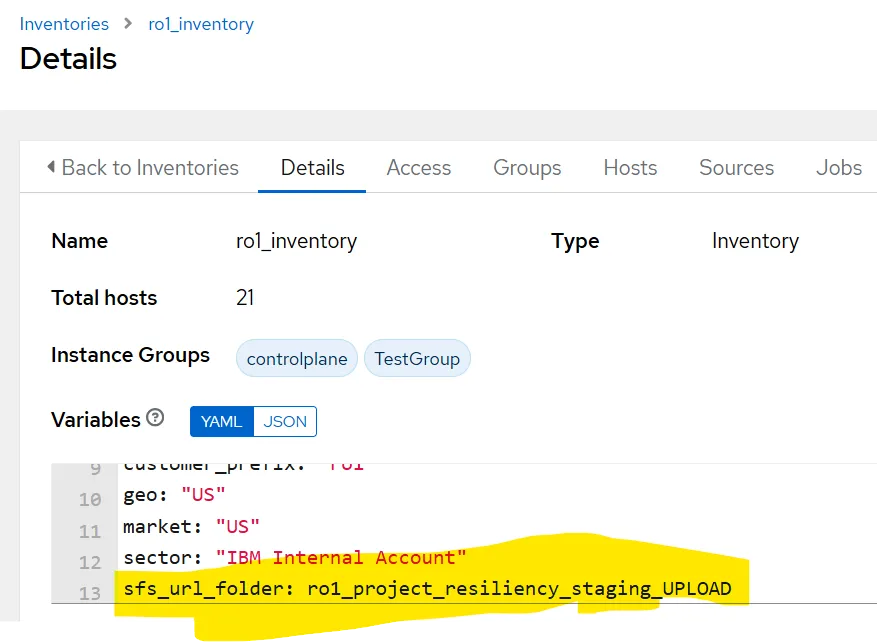The height and width of the screenshot is (642, 877).
Task: Switch variables view to YAML
Action: pos(222,421)
